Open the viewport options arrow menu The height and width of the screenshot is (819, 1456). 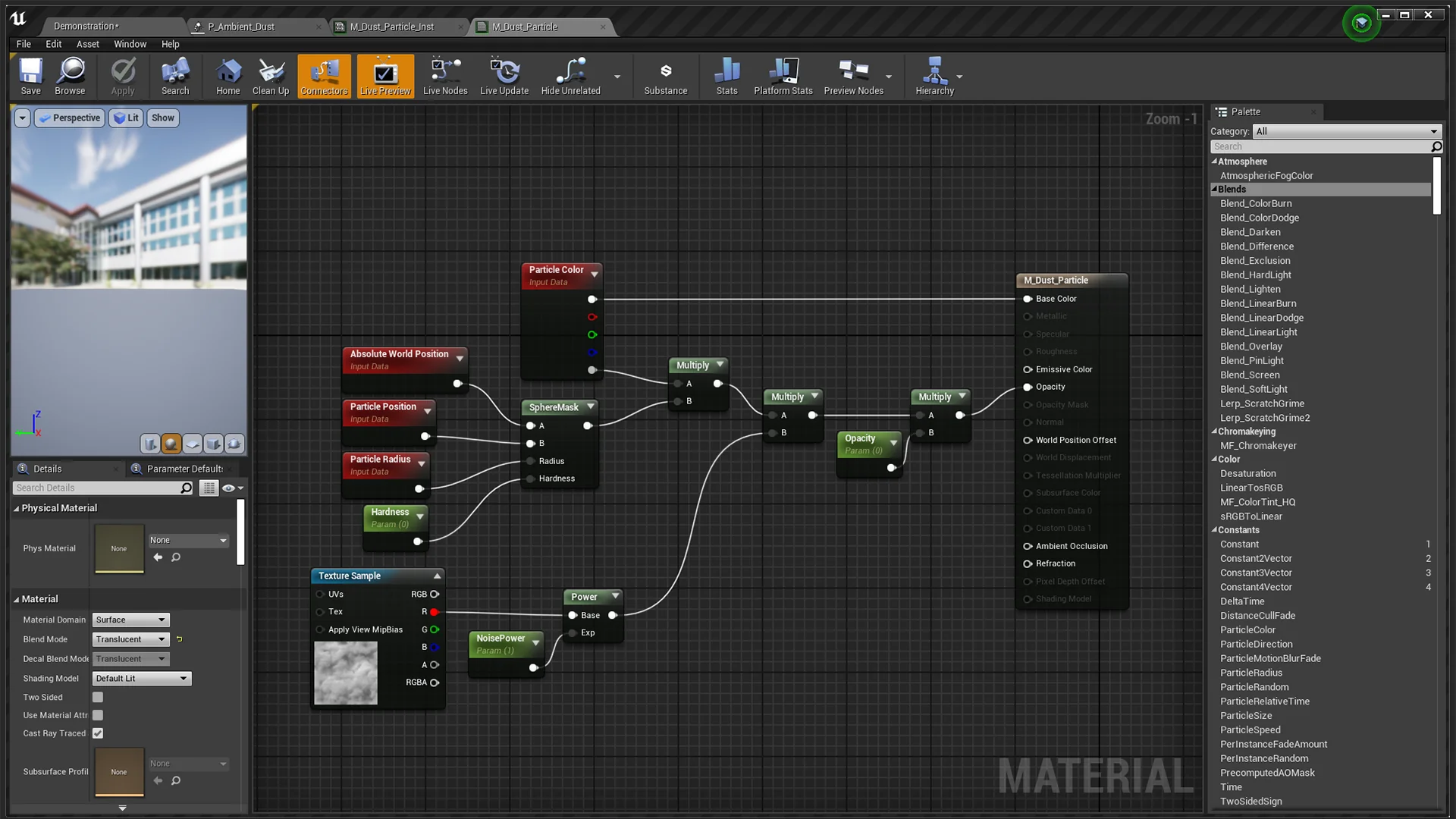point(22,118)
